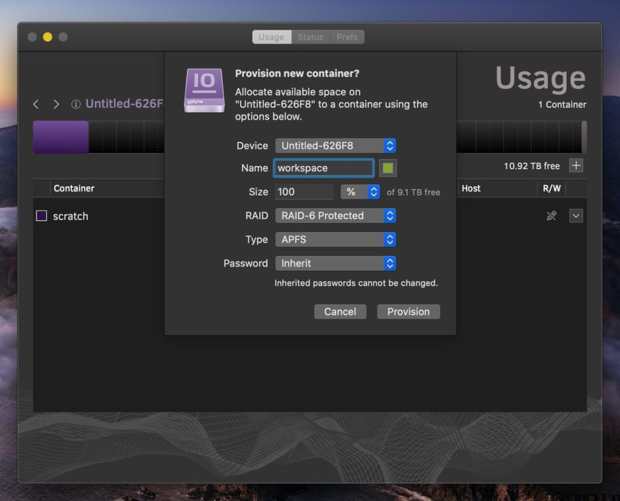Click the Name field containing workspace
620x501 pixels.
323,168
